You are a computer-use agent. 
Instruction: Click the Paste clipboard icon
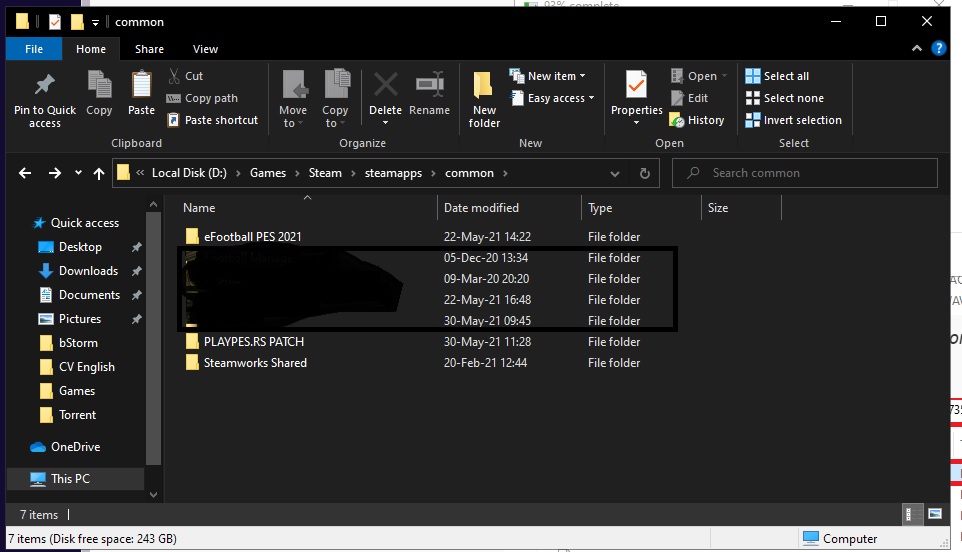click(141, 85)
